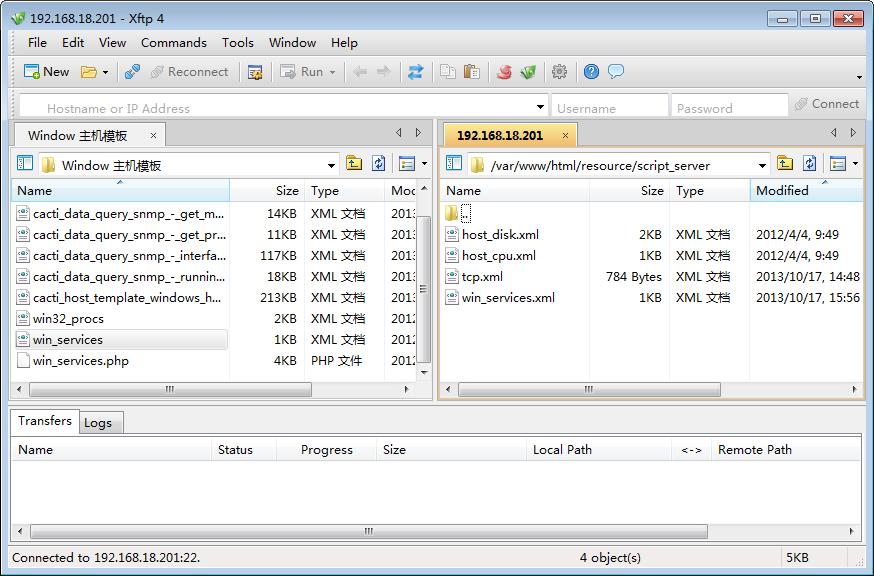Expand remote pane view mode dropdown
Screen dimensions: 874x576
(x=856, y=164)
